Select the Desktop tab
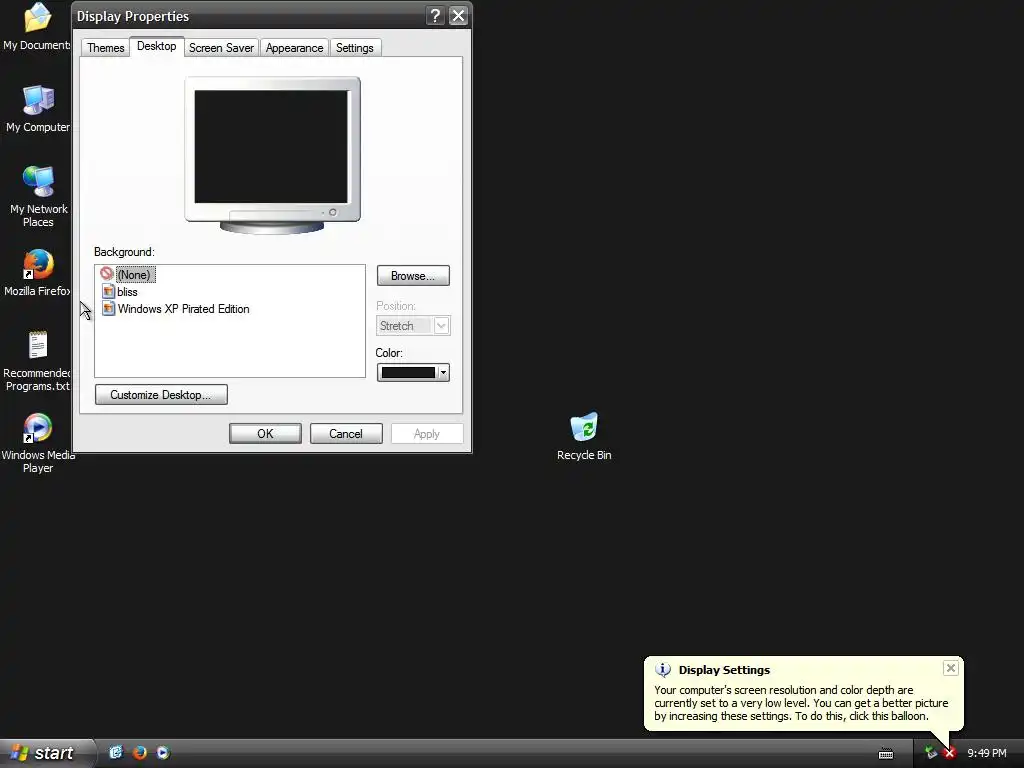The image size is (1024, 768). tap(156, 46)
